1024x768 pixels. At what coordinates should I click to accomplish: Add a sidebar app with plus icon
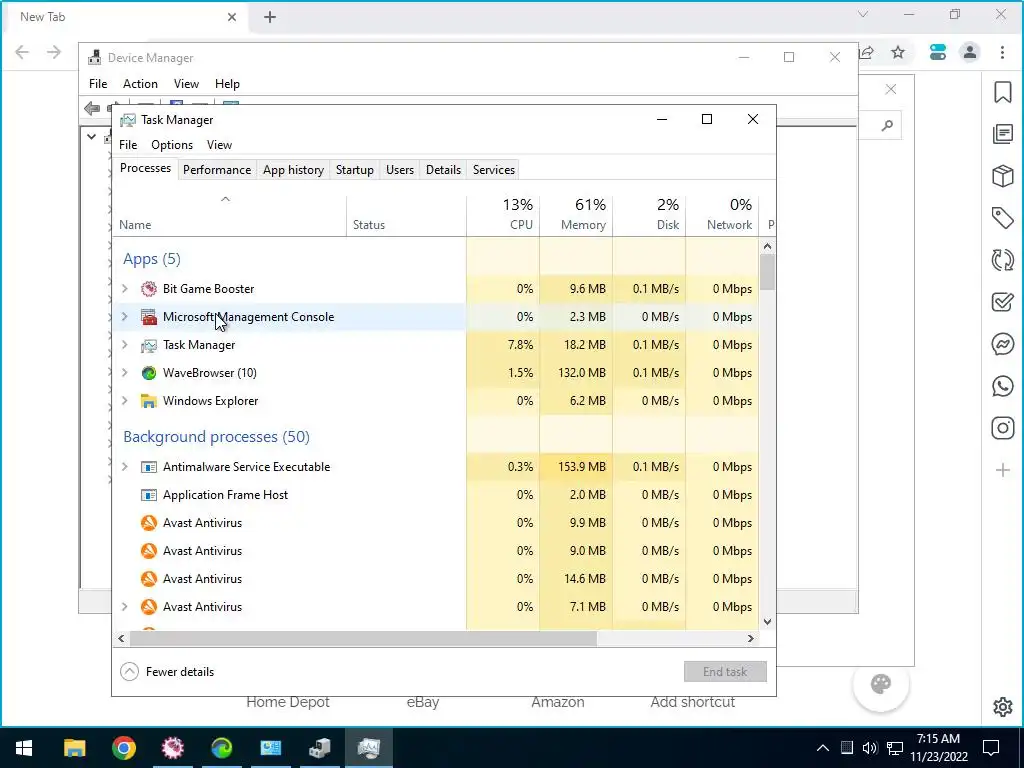1002,470
